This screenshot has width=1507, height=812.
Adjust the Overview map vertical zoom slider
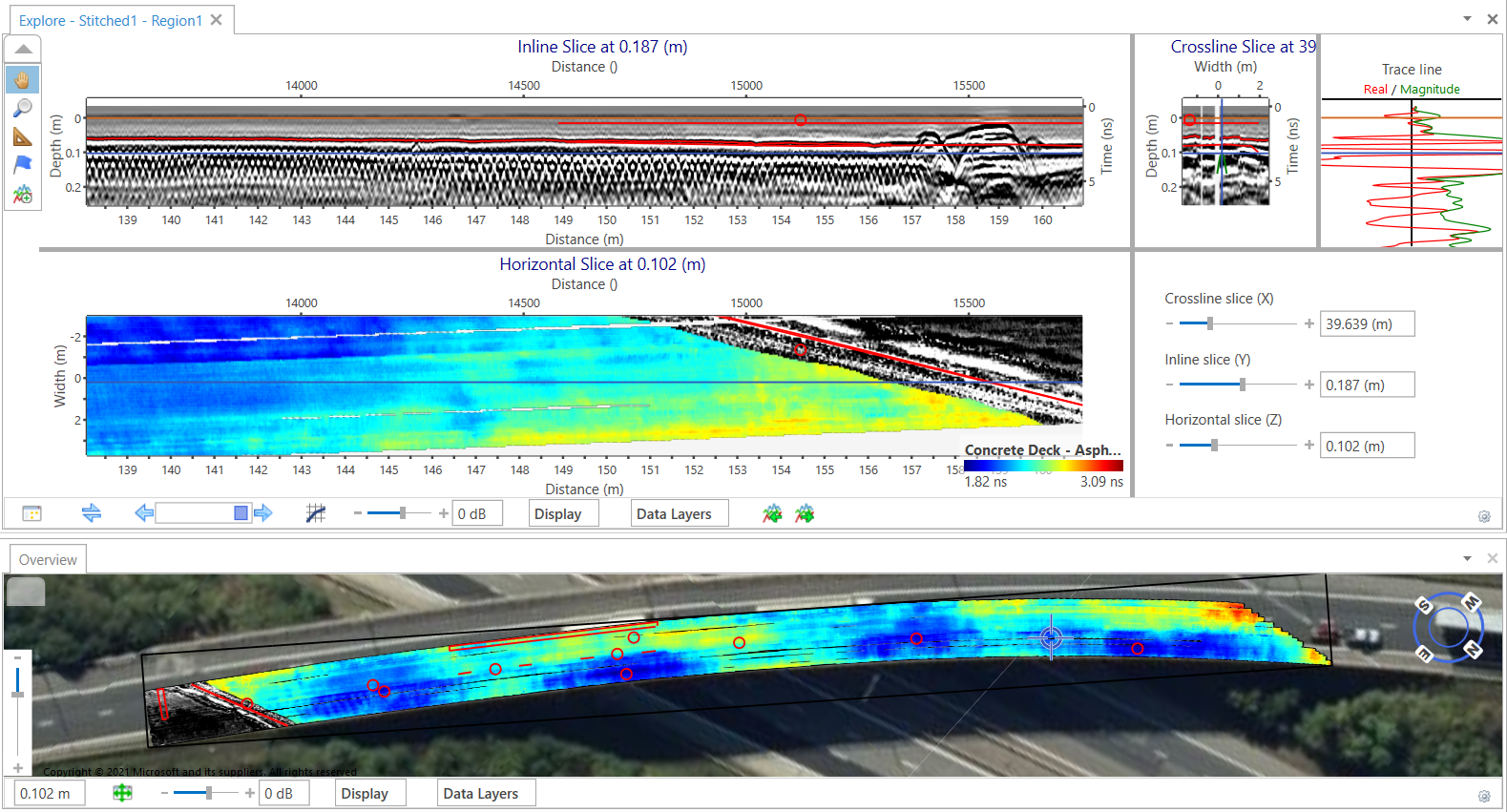tap(17, 694)
